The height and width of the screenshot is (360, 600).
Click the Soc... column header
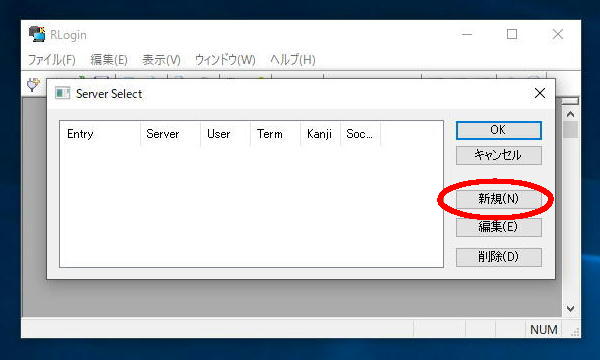pos(360,134)
